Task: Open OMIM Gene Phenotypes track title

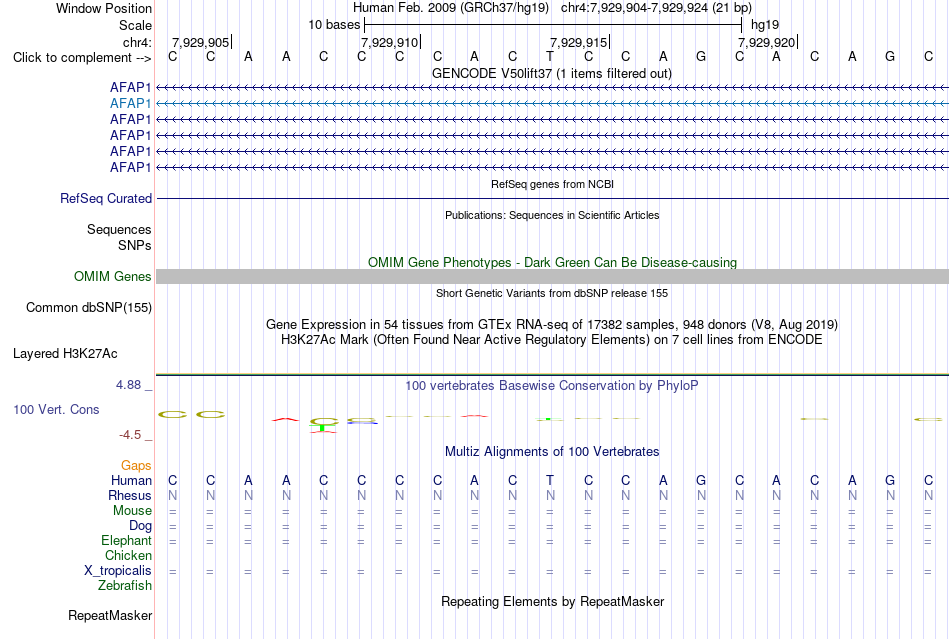Action: 552,262
